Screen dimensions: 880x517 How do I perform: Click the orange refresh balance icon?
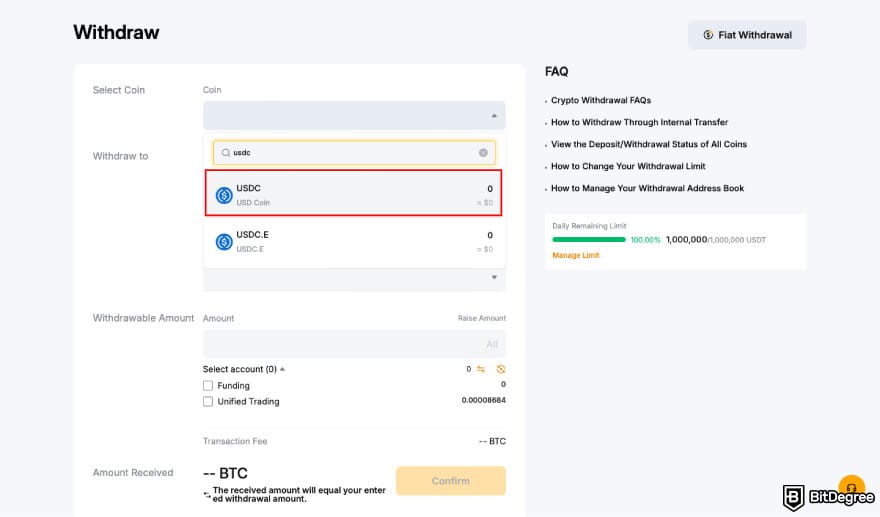pyautogui.click(x=501, y=369)
